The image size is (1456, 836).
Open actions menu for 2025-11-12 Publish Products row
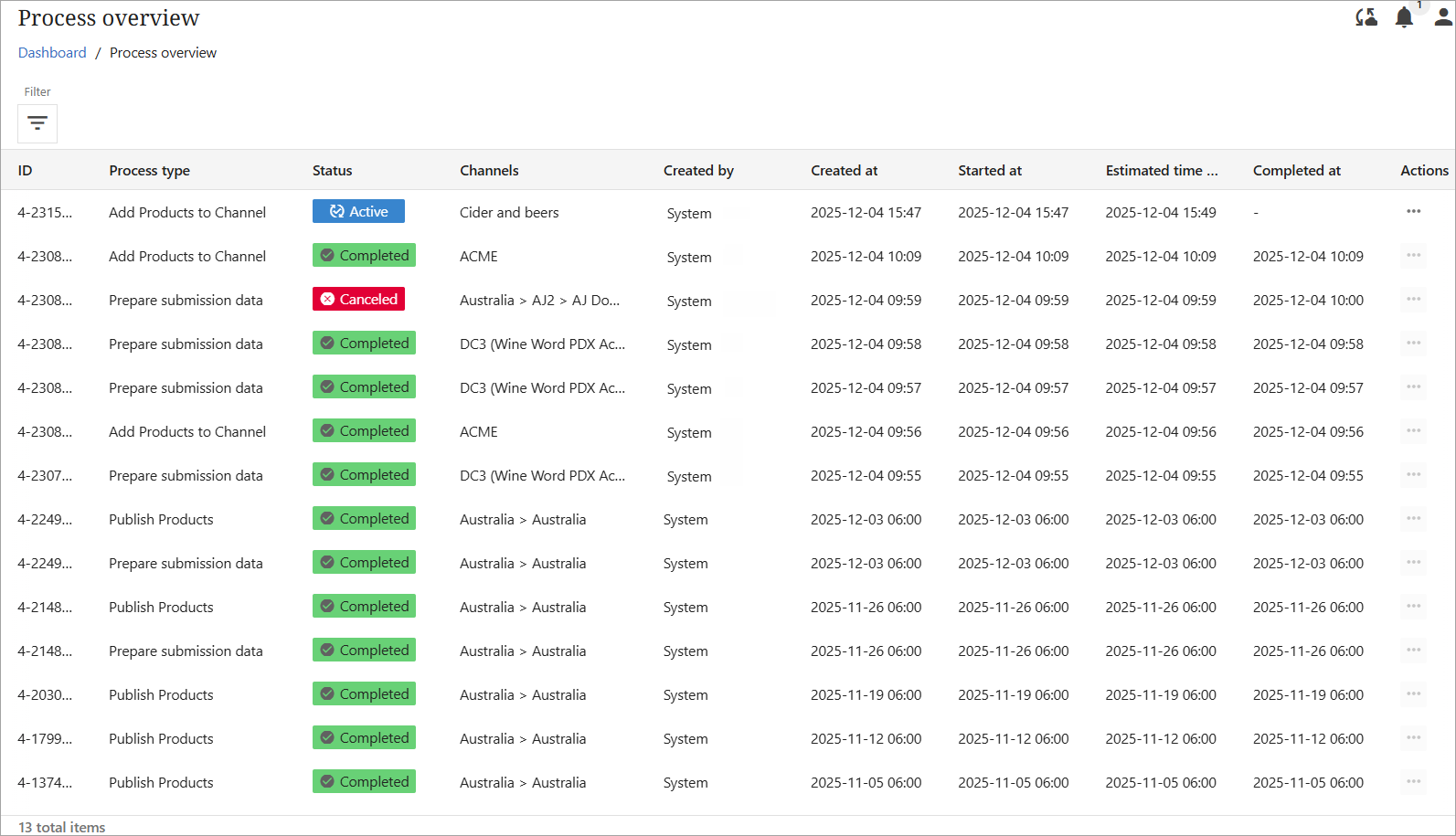(x=1413, y=738)
